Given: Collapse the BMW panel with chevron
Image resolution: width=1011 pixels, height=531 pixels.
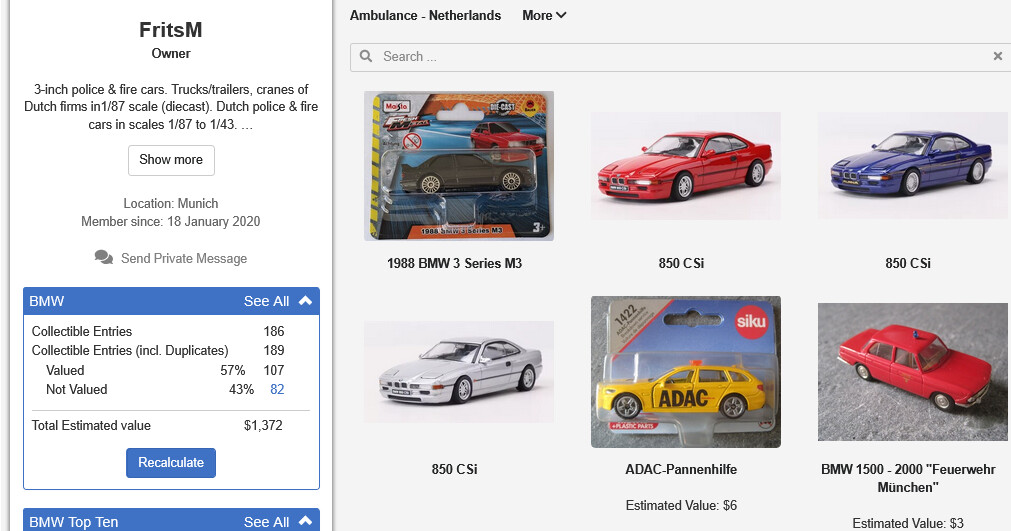Looking at the screenshot, I should pyautogui.click(x=306, y=301).
